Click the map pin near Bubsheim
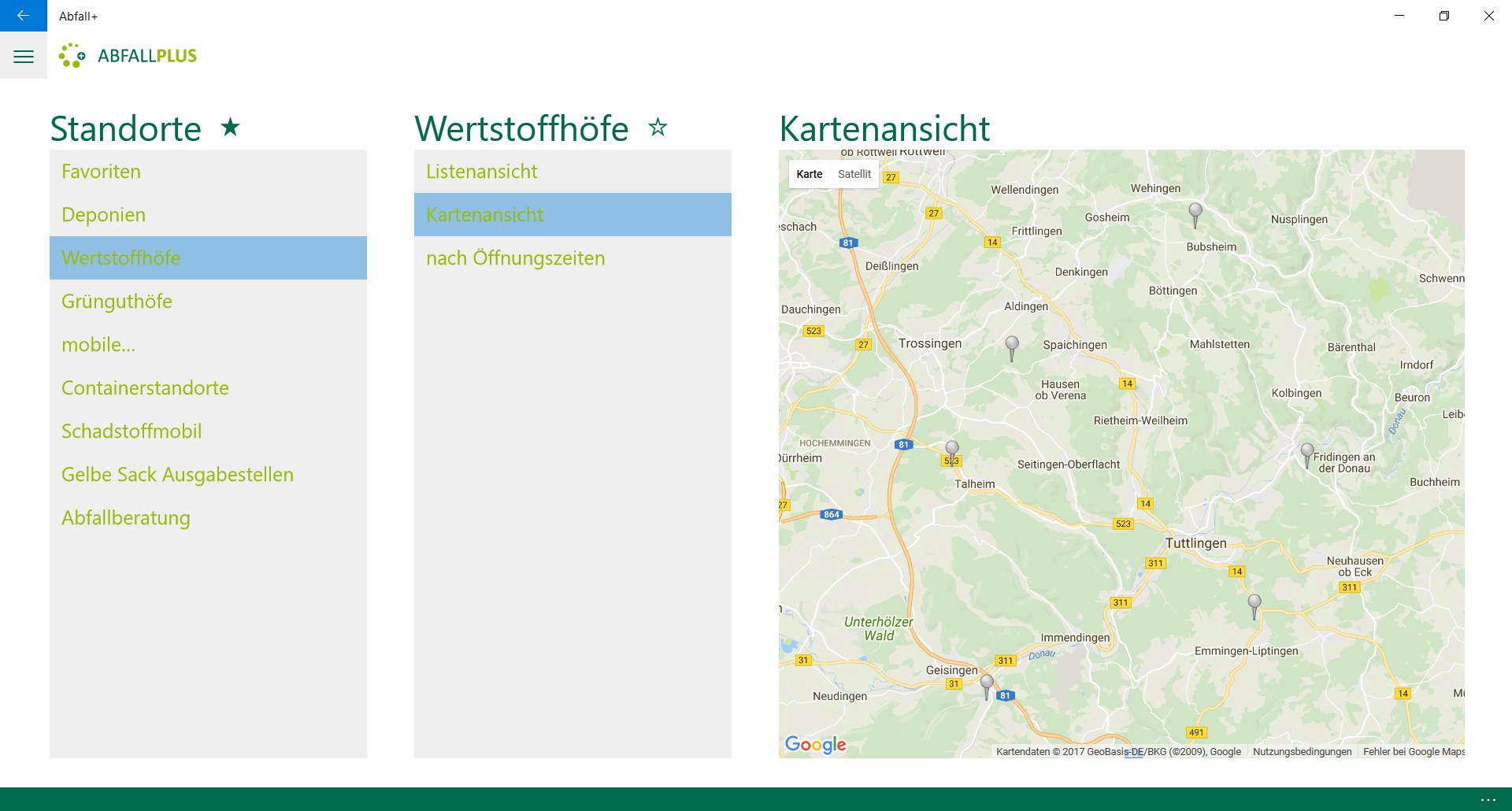 [x=1195, y=215]
